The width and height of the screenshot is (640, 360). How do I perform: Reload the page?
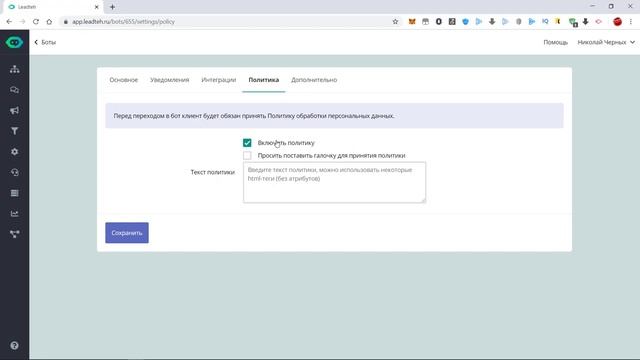pyautogui.click(x=36, y=22)
